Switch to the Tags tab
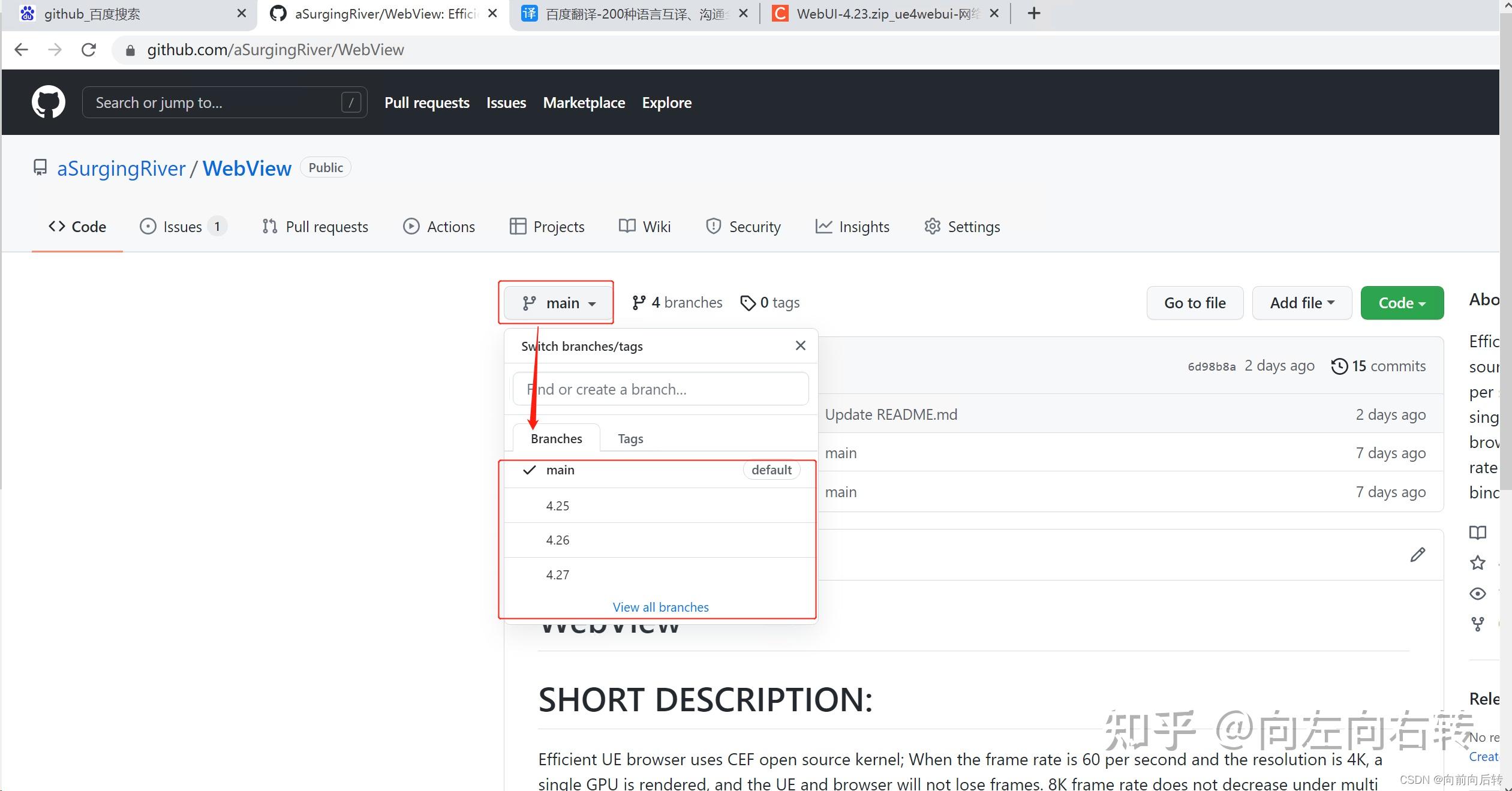 [630, 438]
